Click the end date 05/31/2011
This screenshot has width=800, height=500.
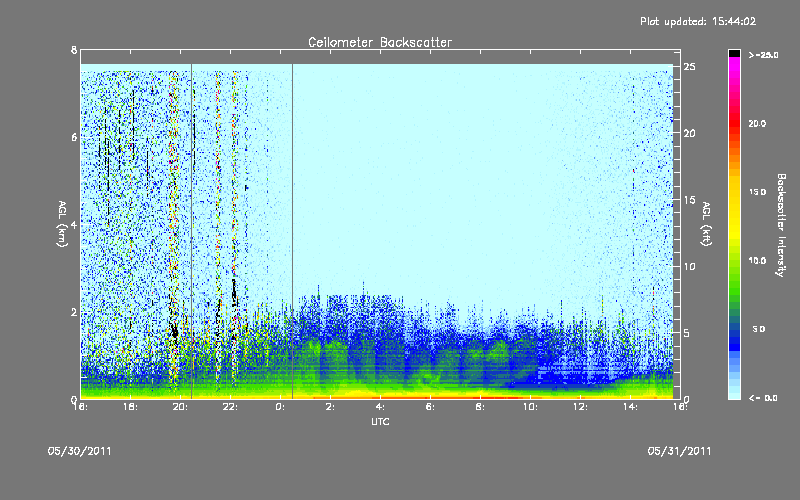(x=679, y=451)
